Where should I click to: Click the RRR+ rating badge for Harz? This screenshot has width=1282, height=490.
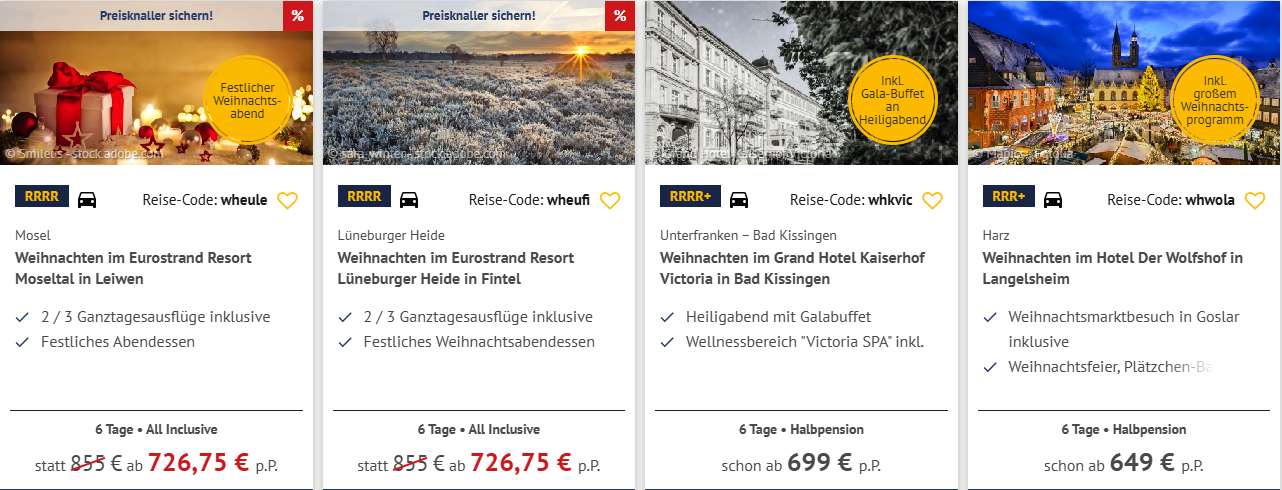tap(1008, 196)
